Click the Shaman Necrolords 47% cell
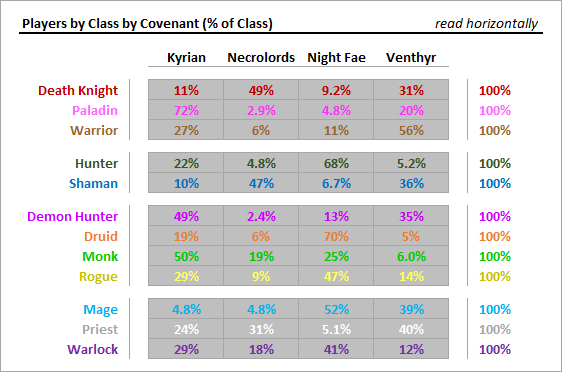 [261, 183]
